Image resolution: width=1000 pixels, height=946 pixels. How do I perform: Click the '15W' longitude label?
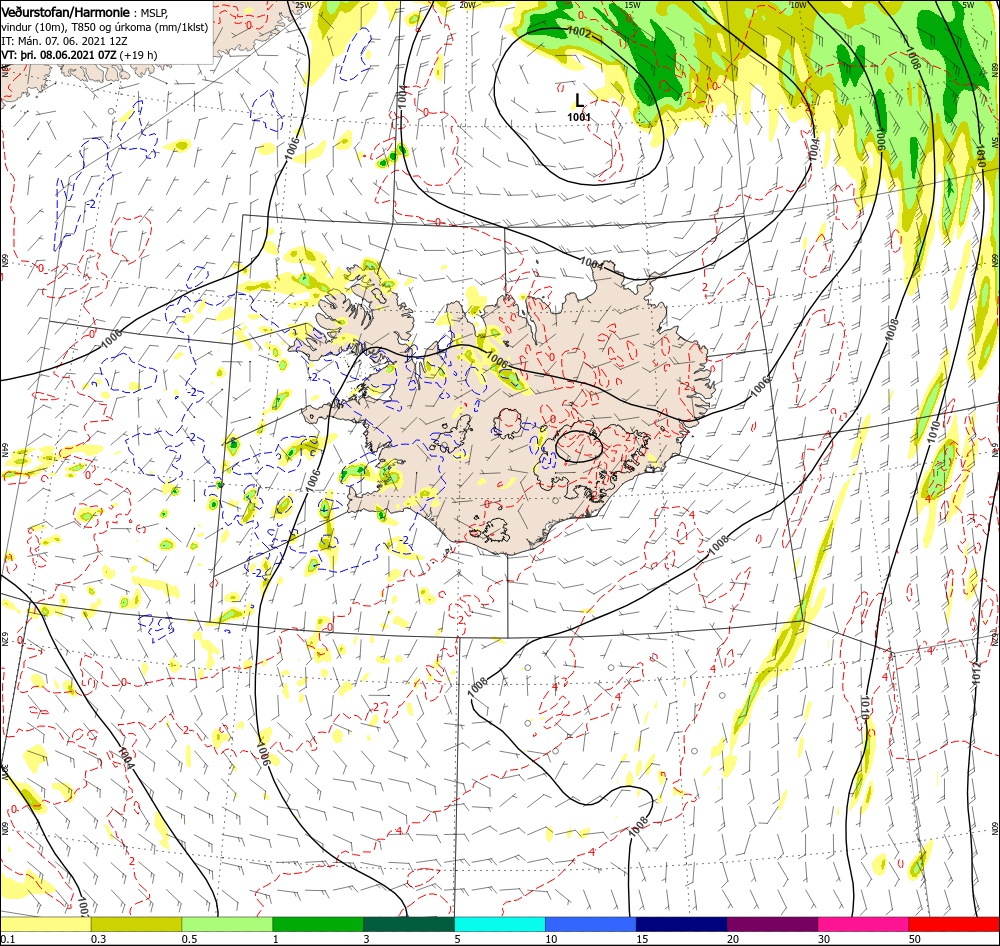point(632,5)
